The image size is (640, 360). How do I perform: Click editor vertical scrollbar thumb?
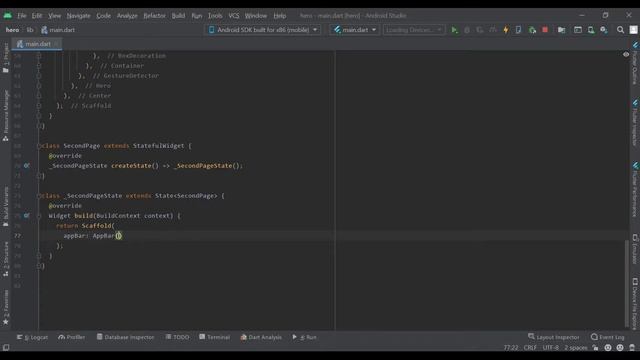point(627,283)
